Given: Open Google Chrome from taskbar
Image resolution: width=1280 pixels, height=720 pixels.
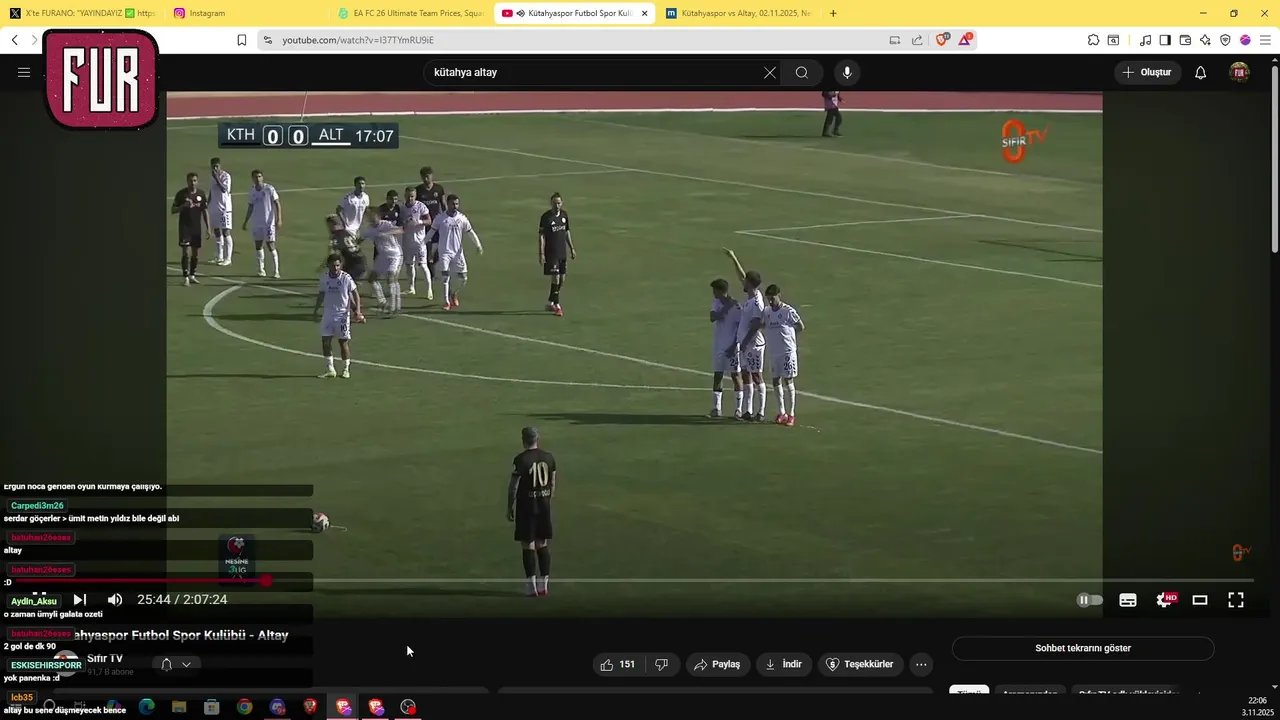Looking at the screenshot, I should pos(244,707).
